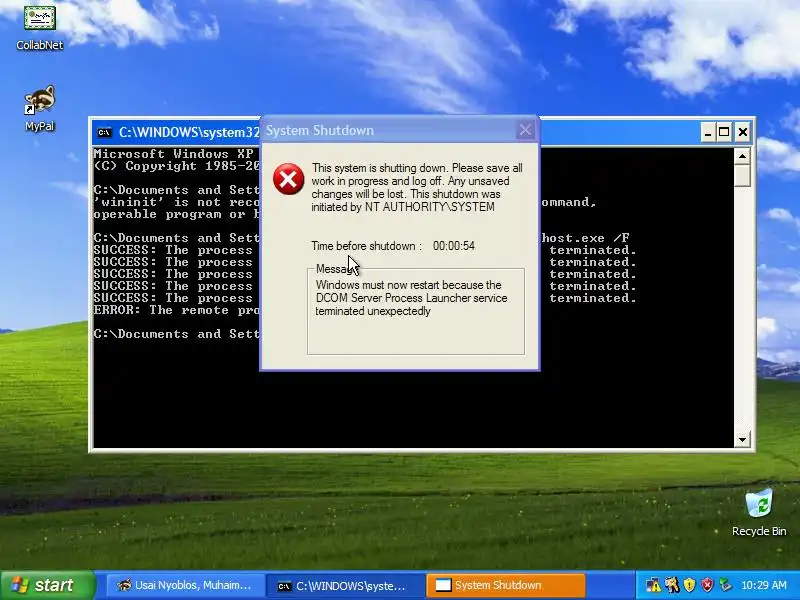Click the clock showing 10:29 AM
Image resolution: width=800 pixels, height=600 pixels.
point(764,585)
